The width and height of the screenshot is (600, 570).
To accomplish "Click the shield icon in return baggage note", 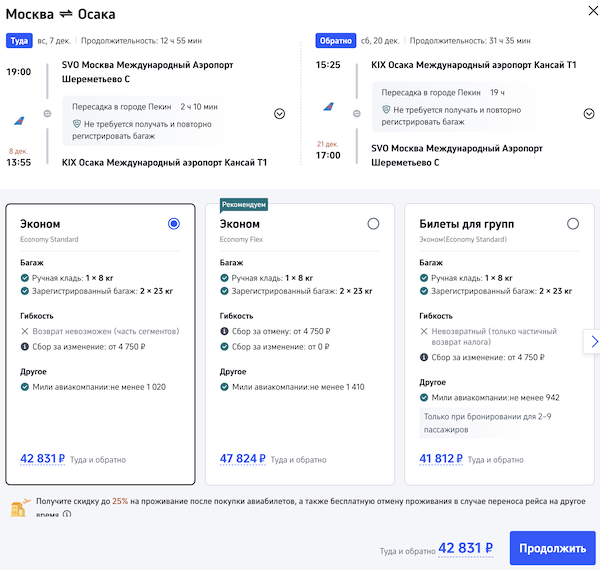I will 385,110.
